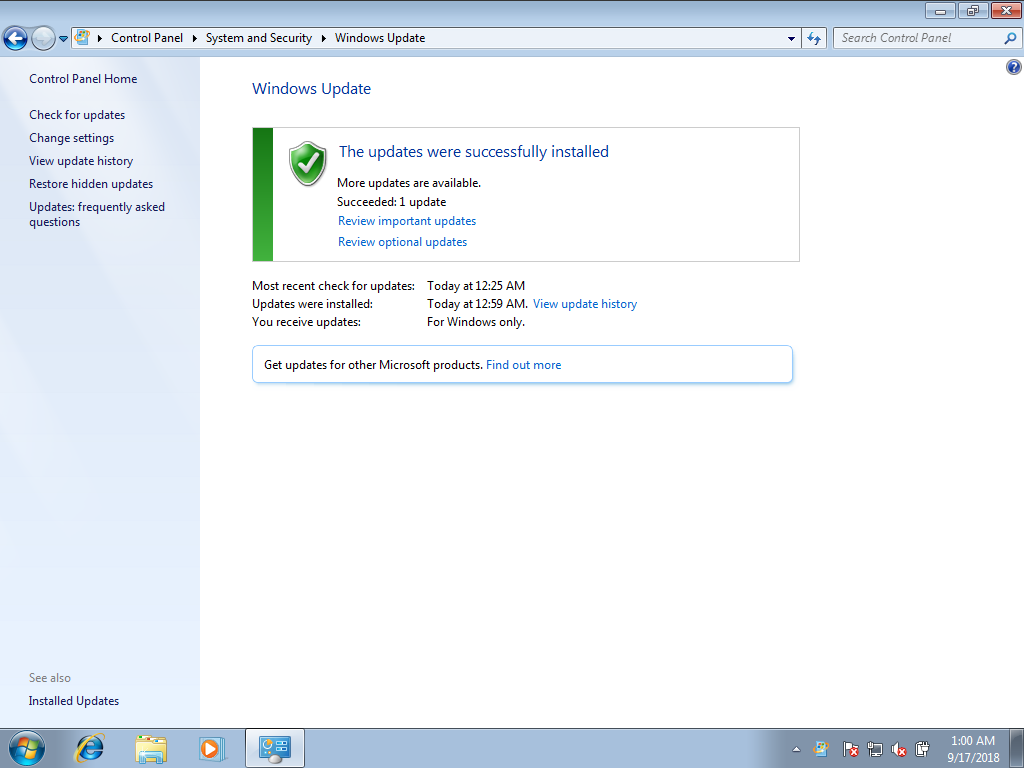Restore down the Windows Update window

coord(973,10)
